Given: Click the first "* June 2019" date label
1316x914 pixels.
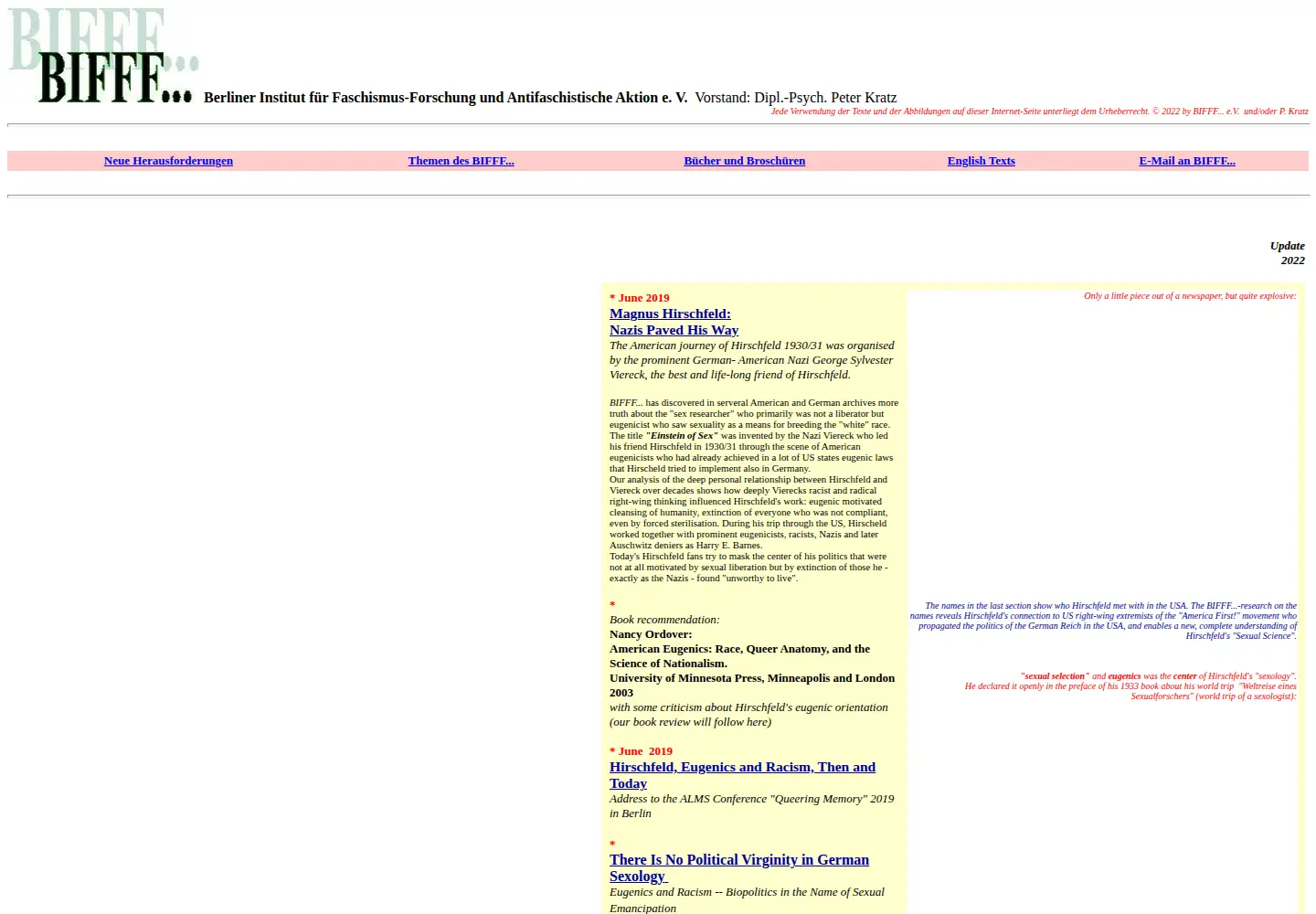Looking at the screenshot, I should (640, 298).
